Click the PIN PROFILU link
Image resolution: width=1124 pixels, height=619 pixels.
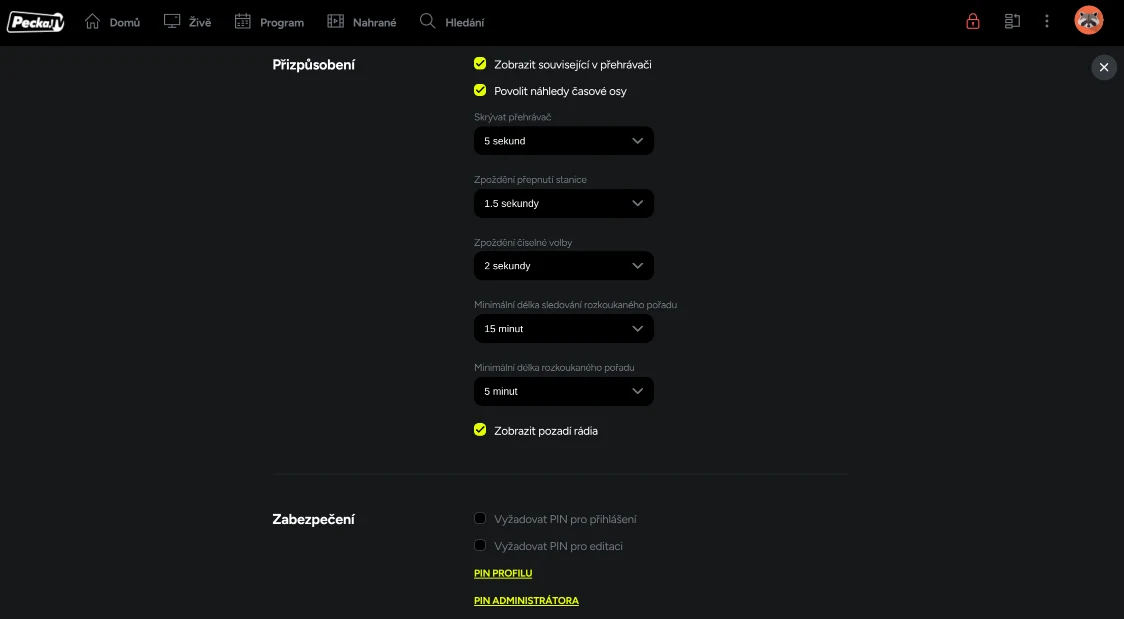[503, 573]
